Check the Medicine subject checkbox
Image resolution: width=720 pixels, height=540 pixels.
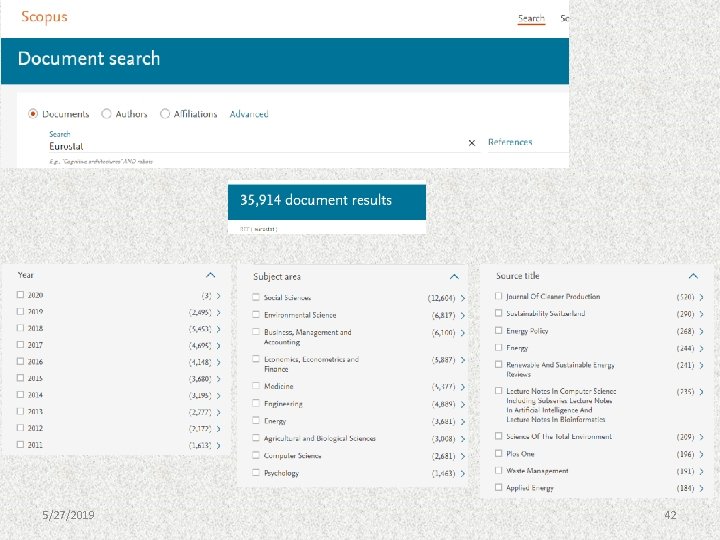(x=256, y=386)
